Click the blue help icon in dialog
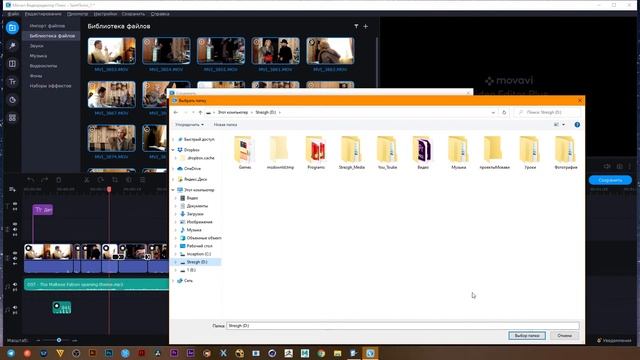This screenshot has width=640, height=360. click(577, 124)
